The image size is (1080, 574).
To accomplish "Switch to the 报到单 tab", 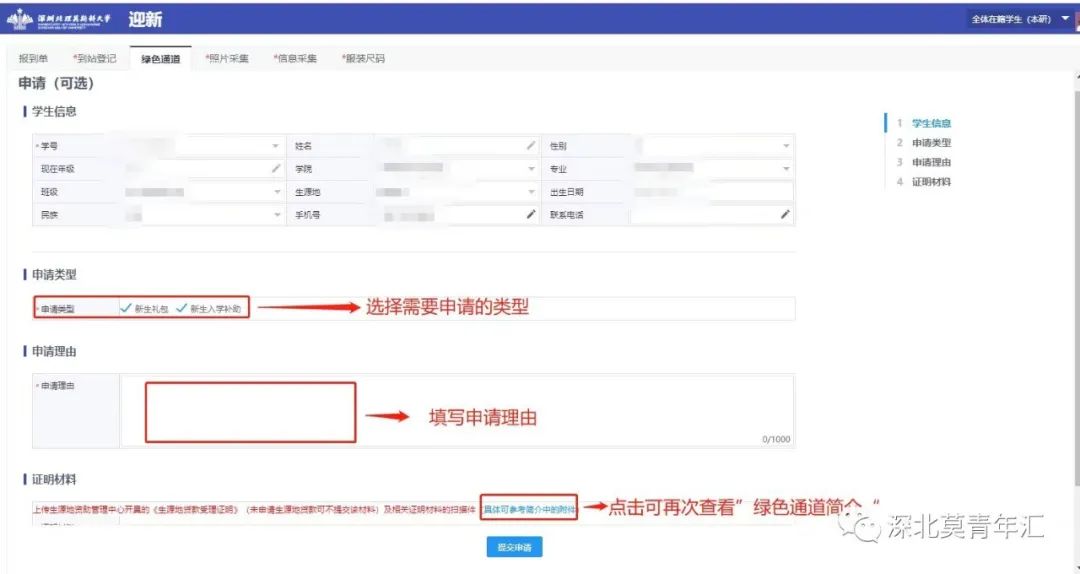I will (33, 59).
